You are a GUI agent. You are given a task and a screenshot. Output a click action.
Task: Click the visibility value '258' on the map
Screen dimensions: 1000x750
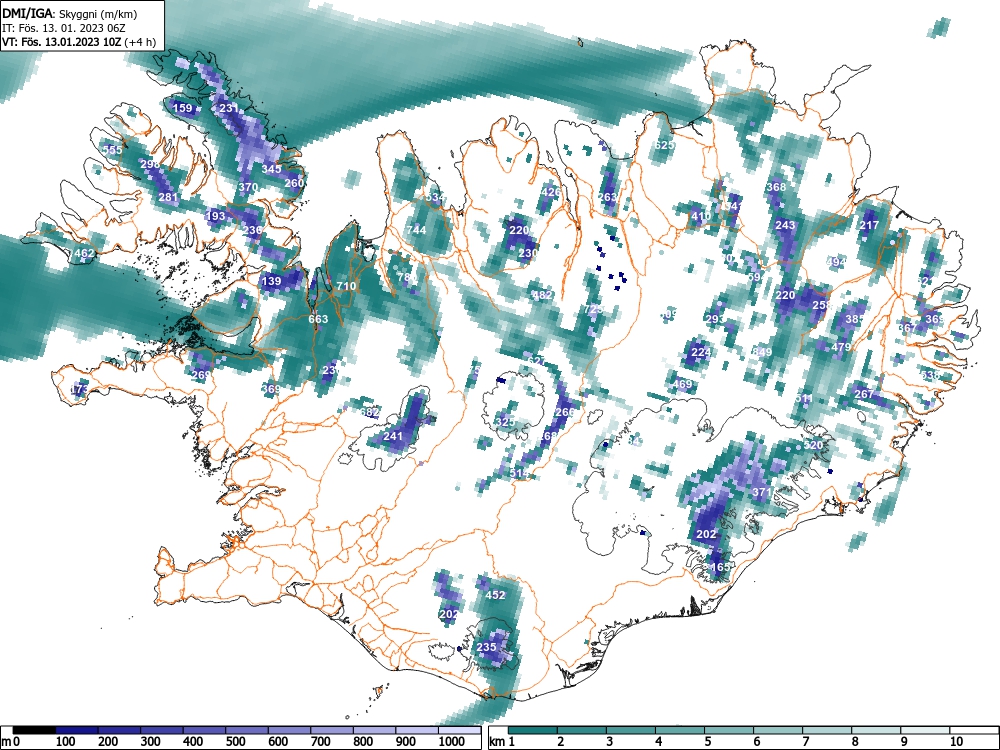pyautogui.click(x=822, y=305)
